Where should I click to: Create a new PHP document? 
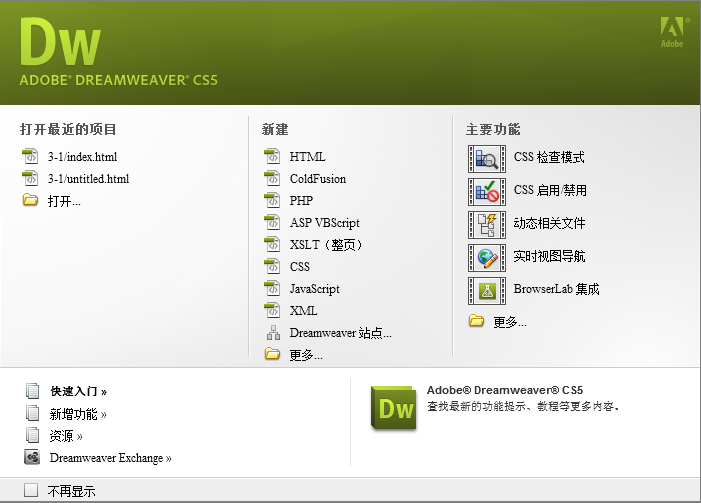click(x=301, y=201)
